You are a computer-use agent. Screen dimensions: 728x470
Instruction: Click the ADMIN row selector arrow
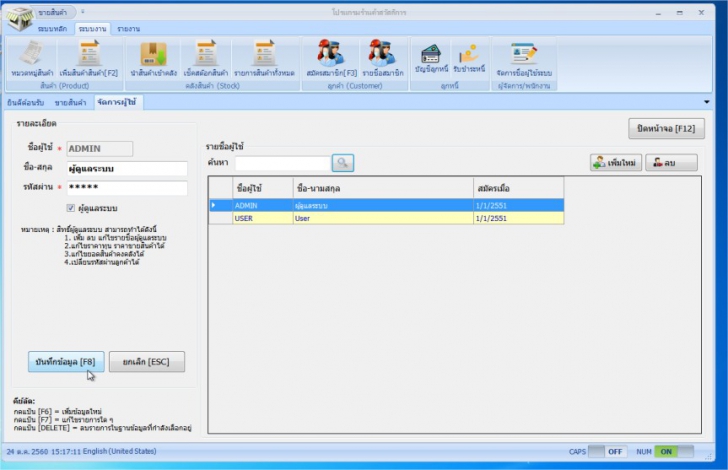point(221,205)
